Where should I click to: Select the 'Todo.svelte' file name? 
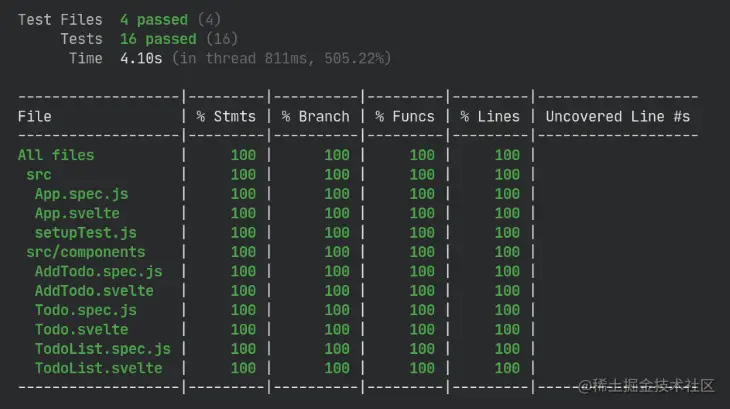pos(81,329)
